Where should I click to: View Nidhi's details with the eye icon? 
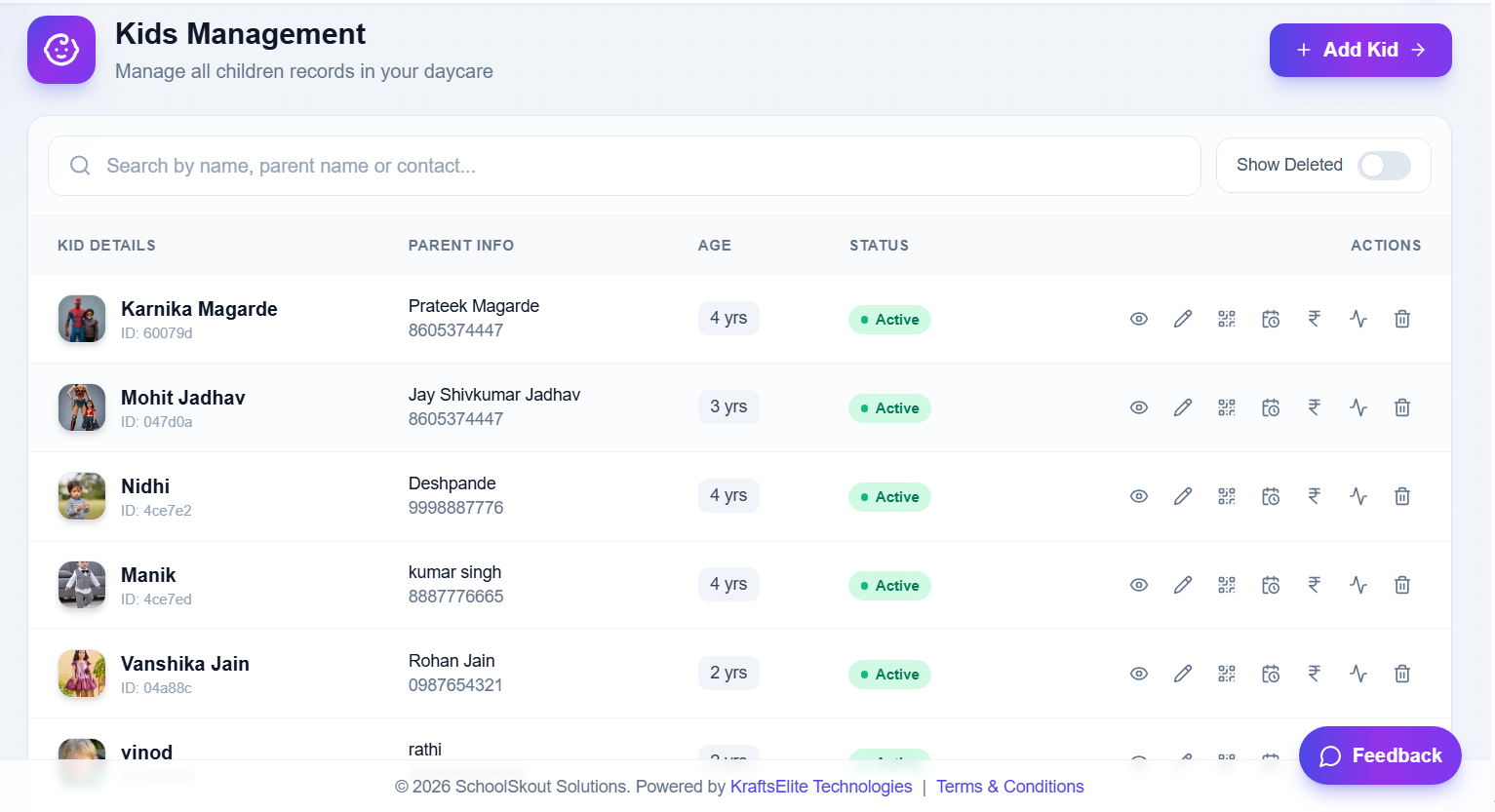(x=1139, y=495)
